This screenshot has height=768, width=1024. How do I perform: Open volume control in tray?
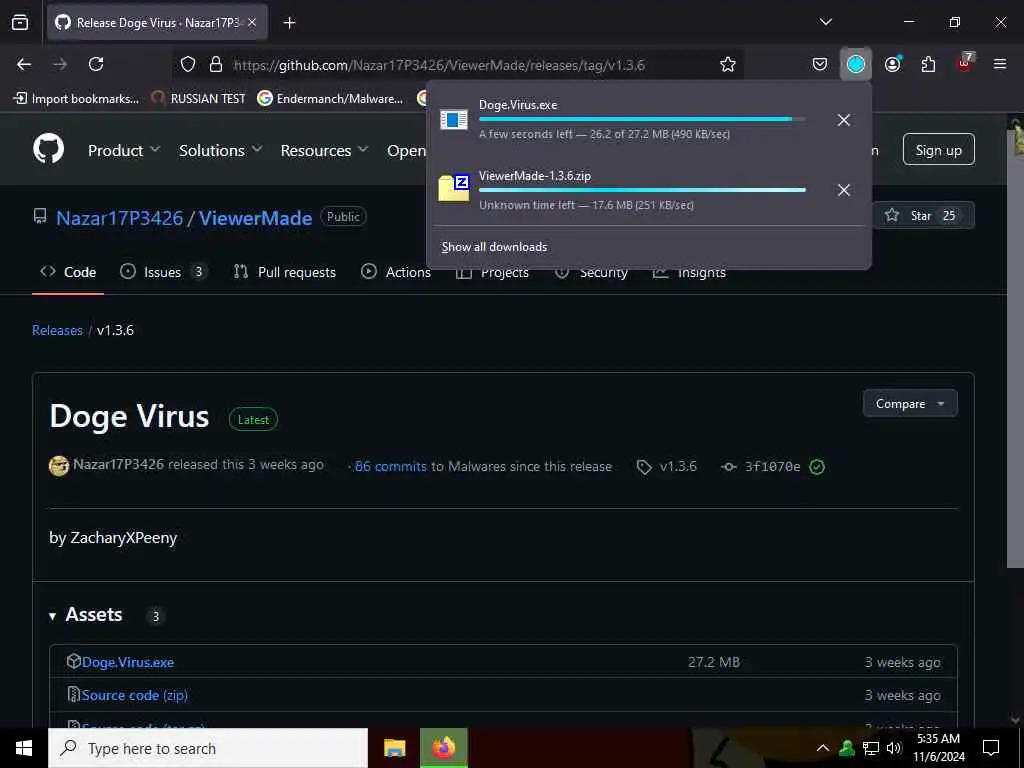tap(894, 748)
